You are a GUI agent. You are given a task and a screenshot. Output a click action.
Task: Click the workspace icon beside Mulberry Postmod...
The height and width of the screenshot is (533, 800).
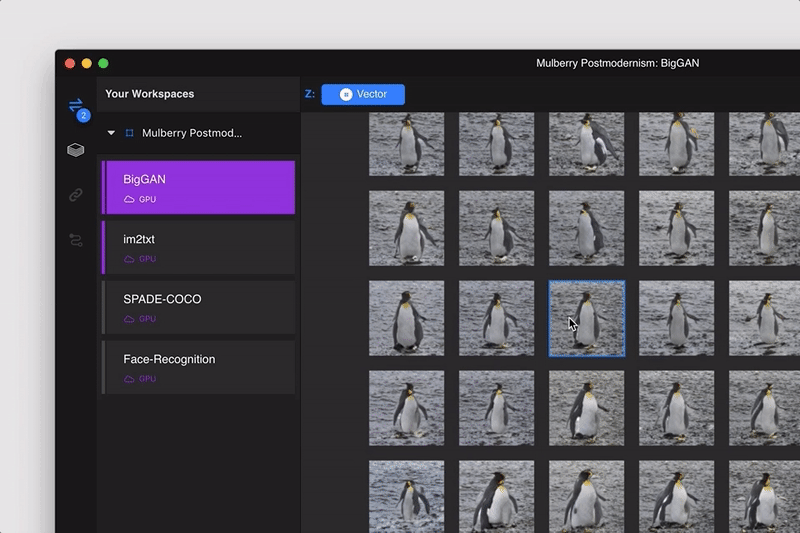tap(129, 133)
